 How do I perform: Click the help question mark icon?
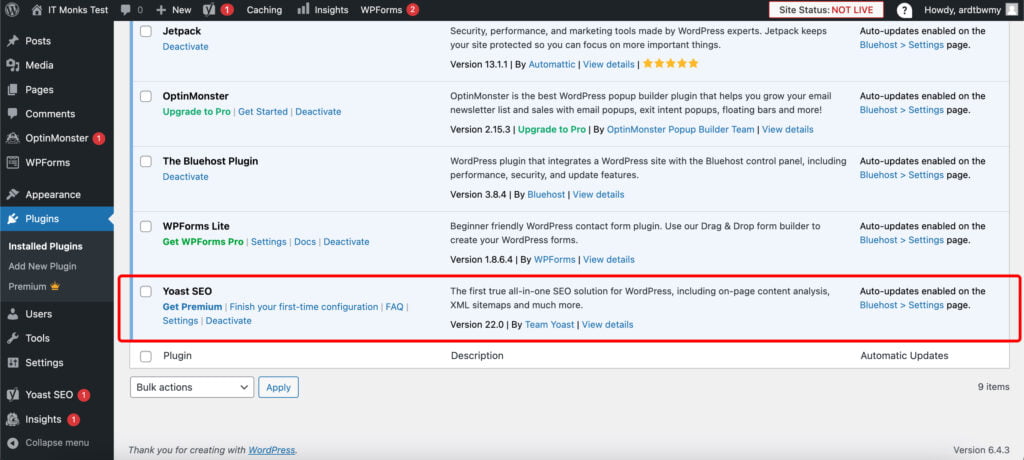tap(904, 10)
